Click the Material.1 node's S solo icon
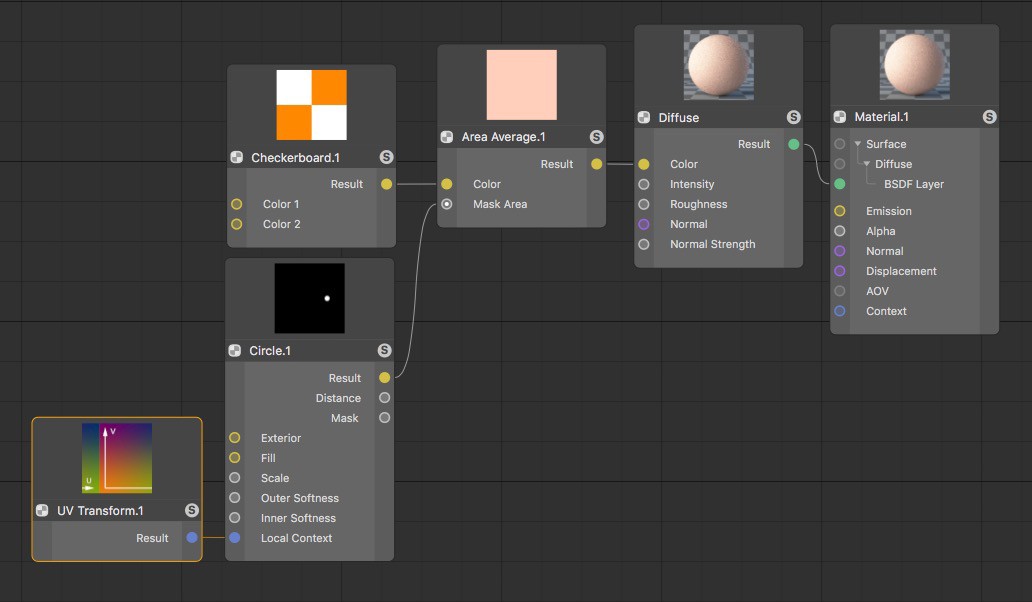 coord(989,117)
